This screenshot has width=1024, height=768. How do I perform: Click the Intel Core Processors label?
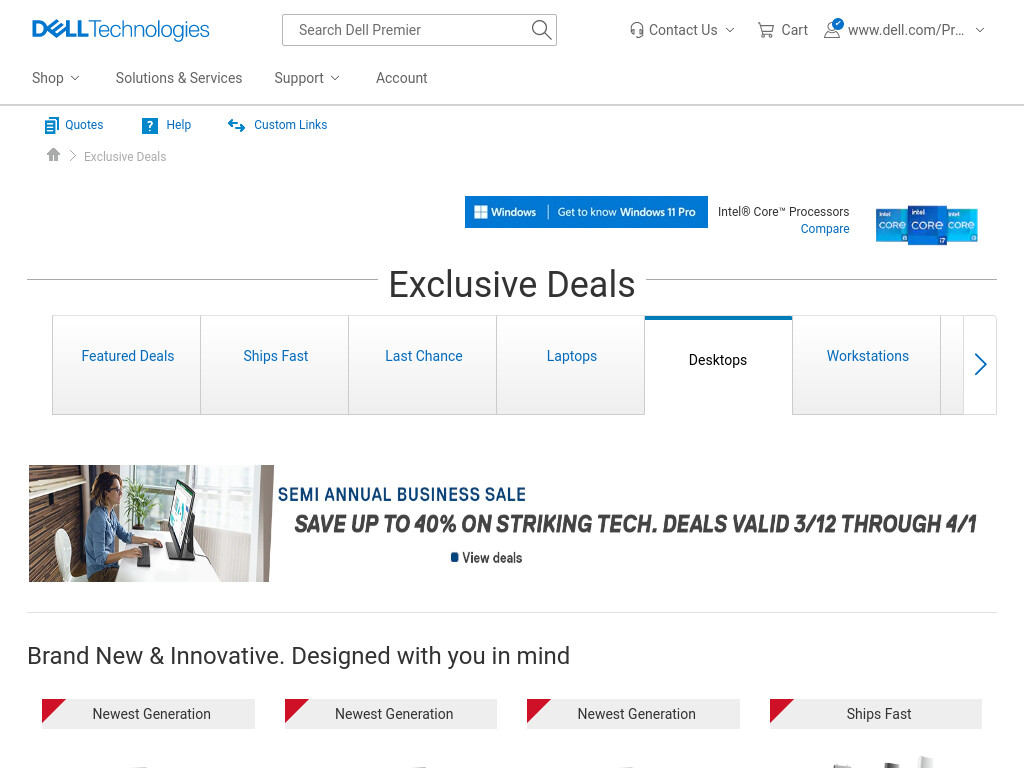point(783,212)
